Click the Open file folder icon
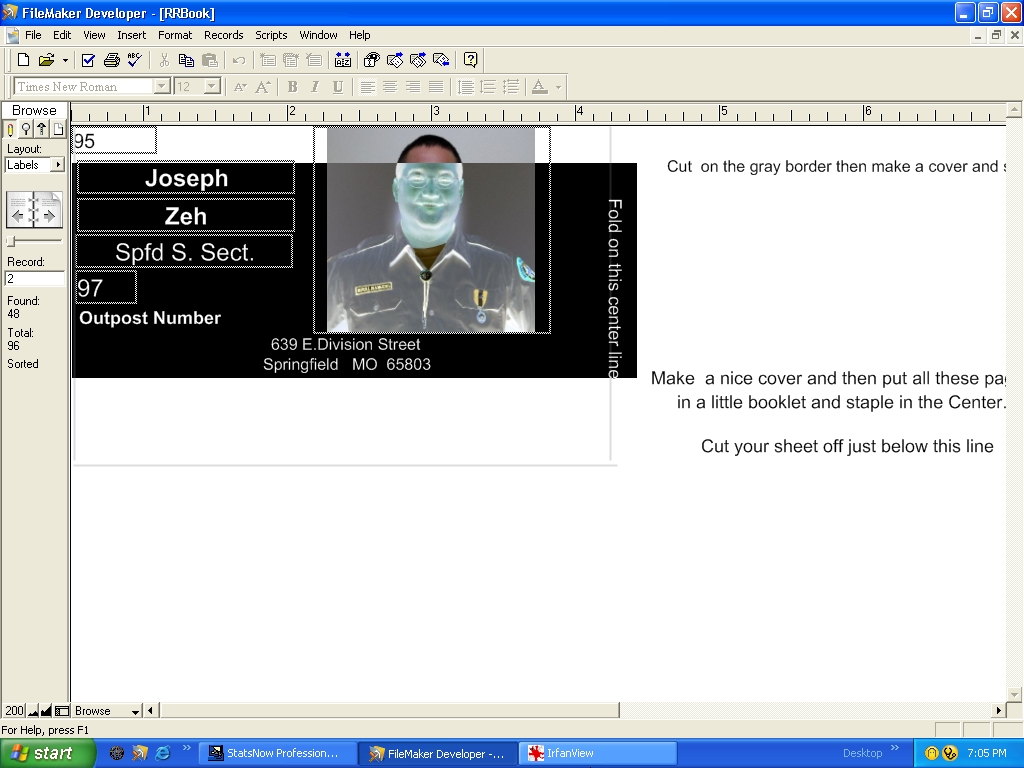The height and width of the screenshot is (768, 1024). (46, 60)
